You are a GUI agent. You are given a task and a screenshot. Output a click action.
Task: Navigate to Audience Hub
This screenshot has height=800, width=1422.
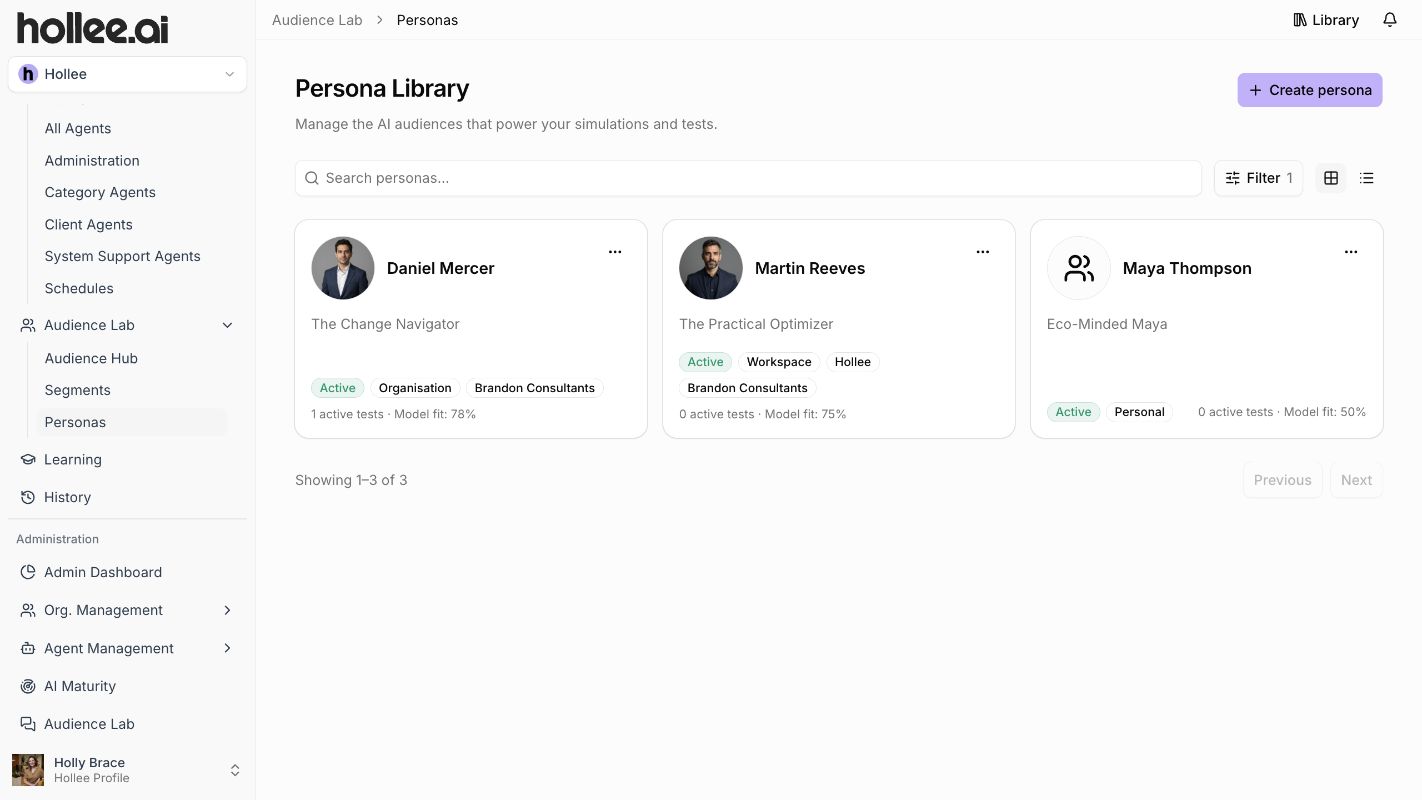point(91,358)
